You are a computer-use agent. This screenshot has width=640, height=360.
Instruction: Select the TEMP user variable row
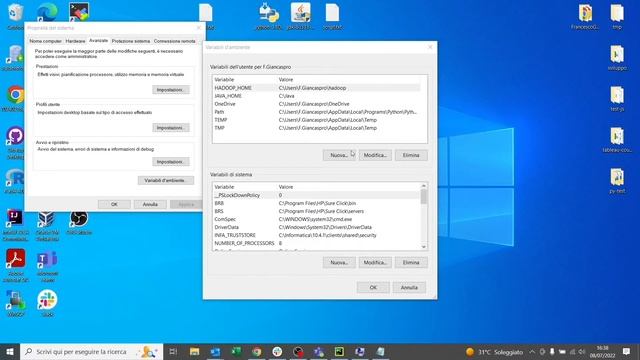click(x=316, y=120)
